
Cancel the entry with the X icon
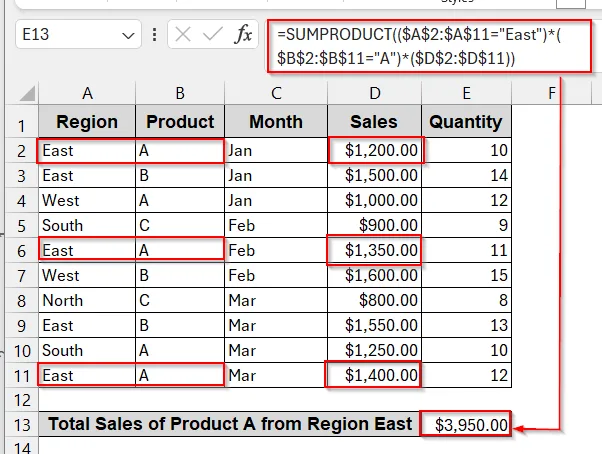(183, 35)
